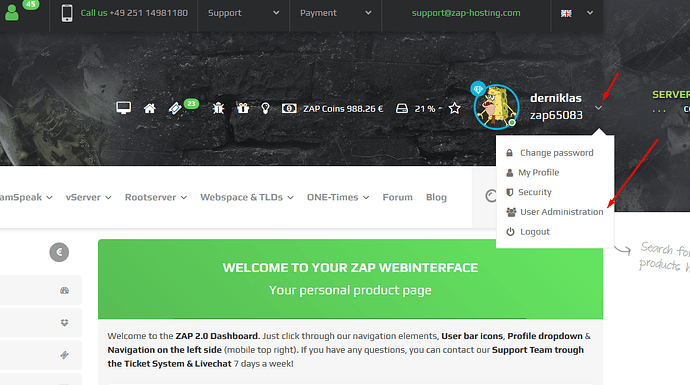Open the monitor dashboard icon
Screen dimensions: 690x385
[124, 108]
